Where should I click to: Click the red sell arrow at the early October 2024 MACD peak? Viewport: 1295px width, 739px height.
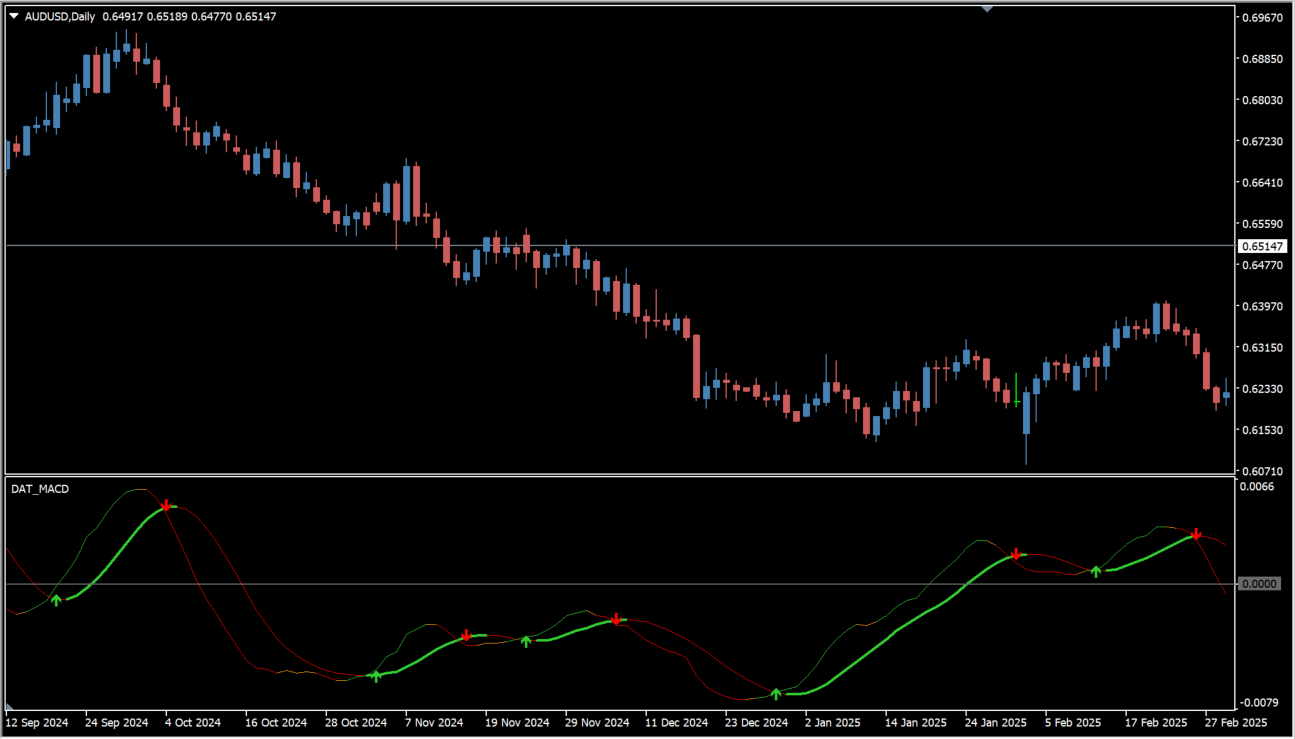coord(166,506)
